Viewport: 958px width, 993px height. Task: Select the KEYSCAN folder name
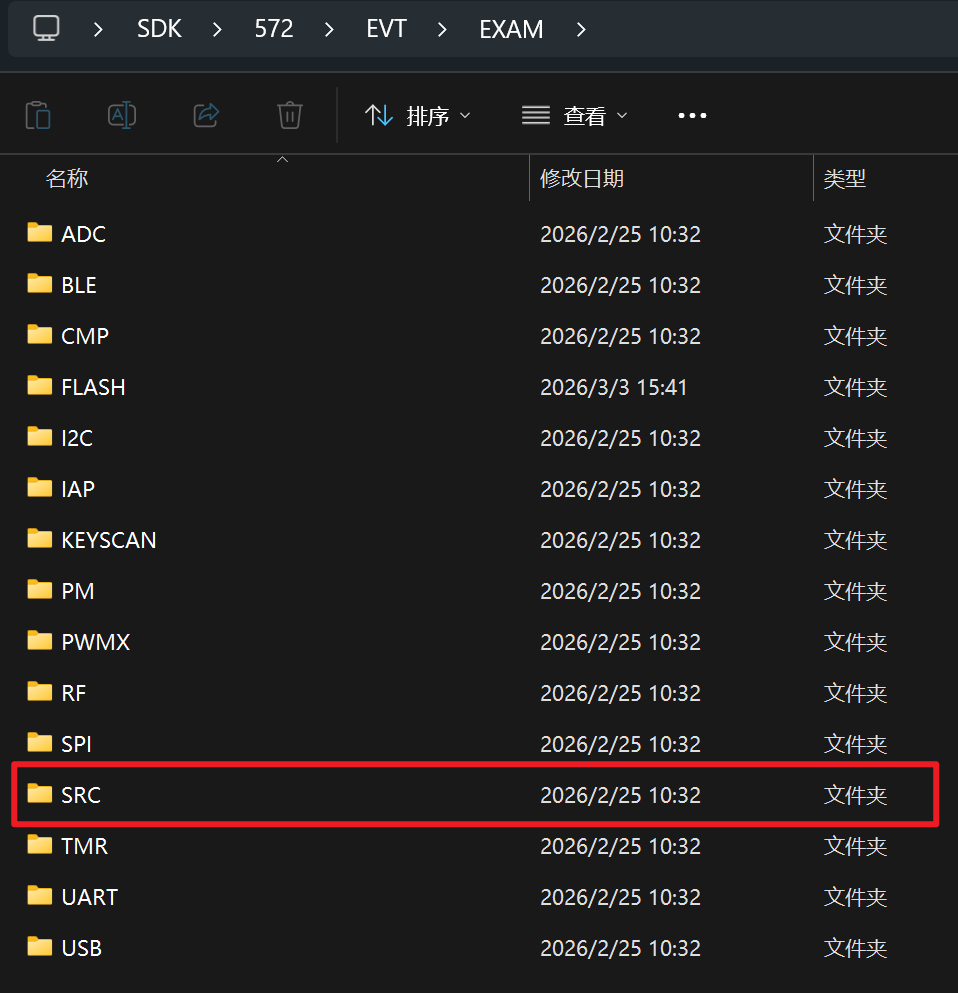click(109, 540)
